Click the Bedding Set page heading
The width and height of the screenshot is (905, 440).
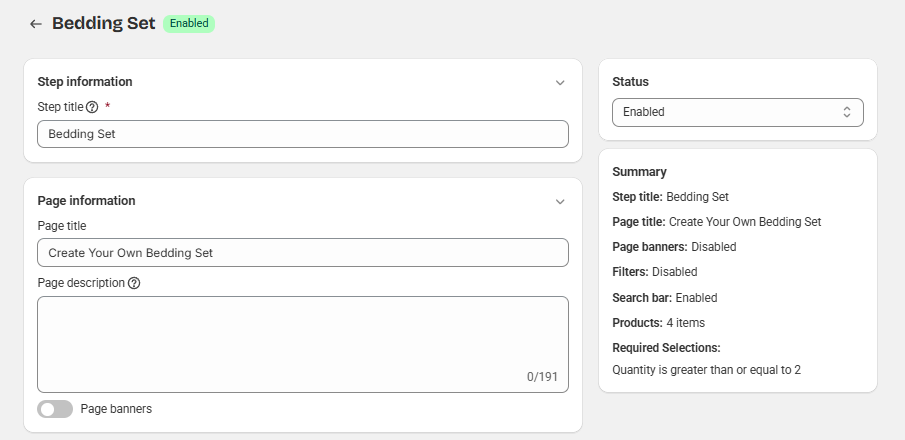point(104,23)
